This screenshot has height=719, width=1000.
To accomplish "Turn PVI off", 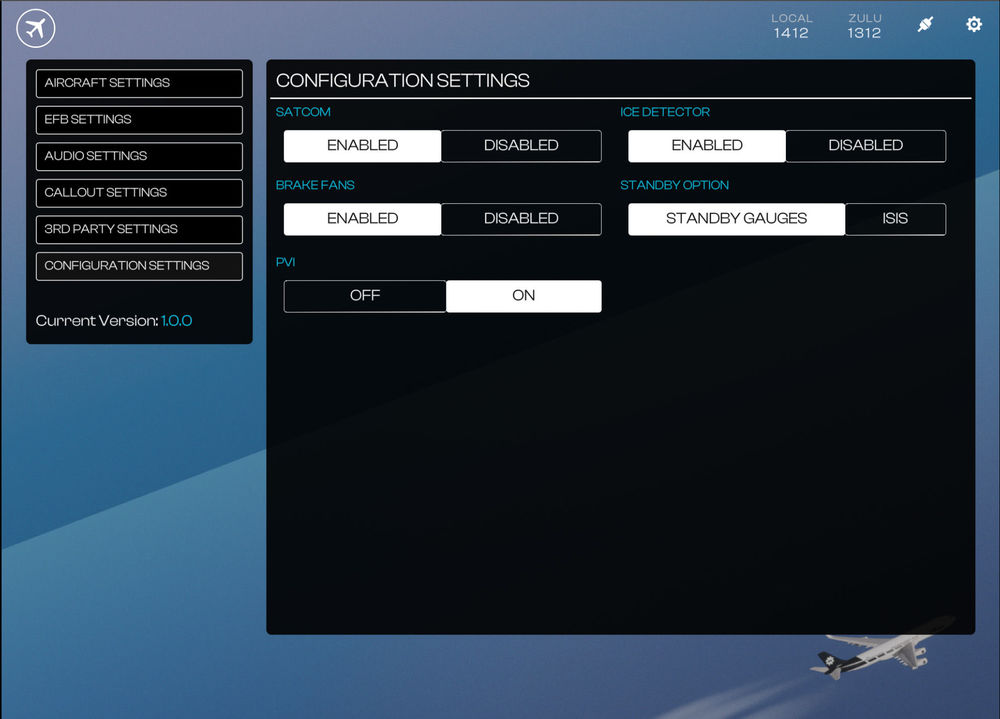I will [x=365, y=296].
